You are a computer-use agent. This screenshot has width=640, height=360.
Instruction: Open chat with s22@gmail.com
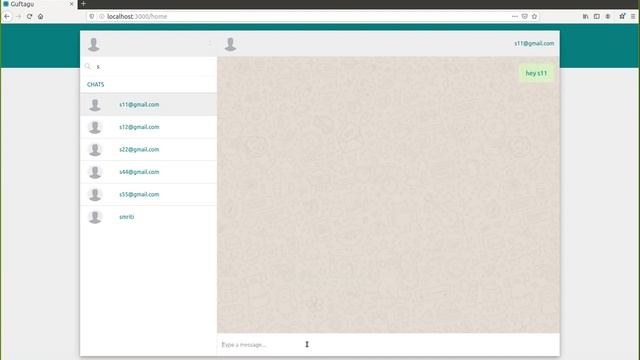149,149
